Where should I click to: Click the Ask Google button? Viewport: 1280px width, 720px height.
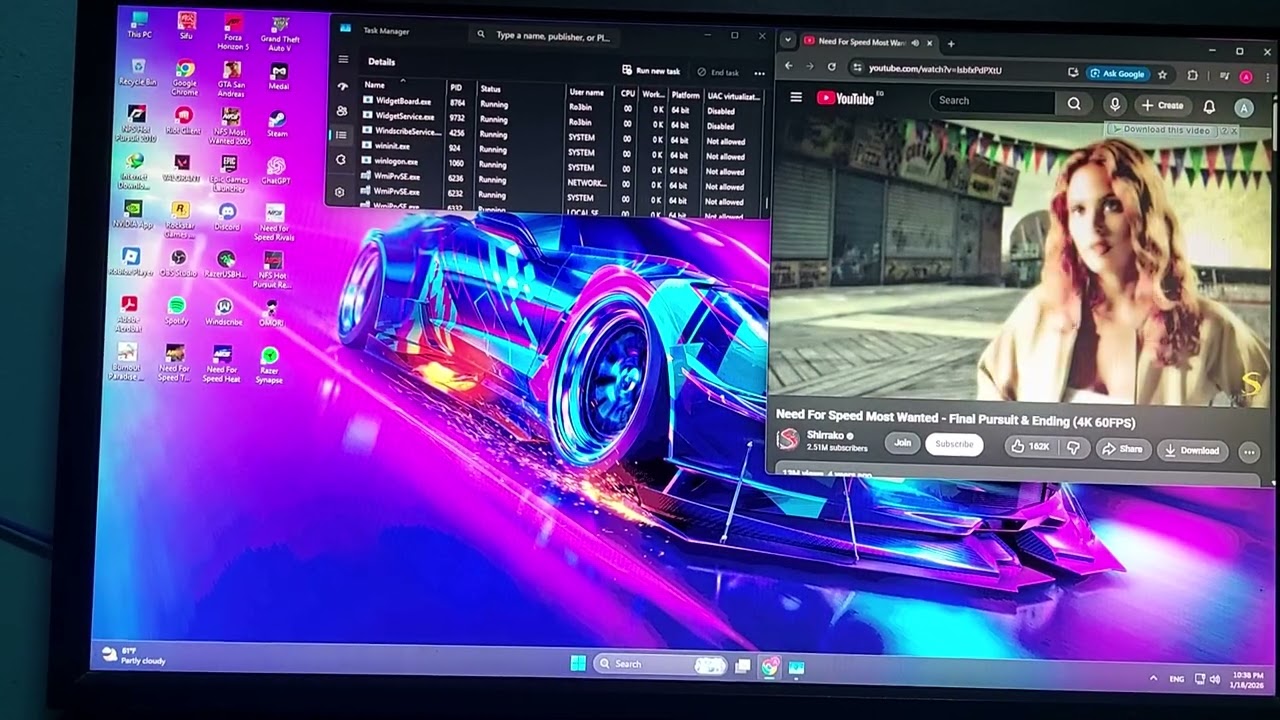pyautogui.click(x=1117, y=74)
